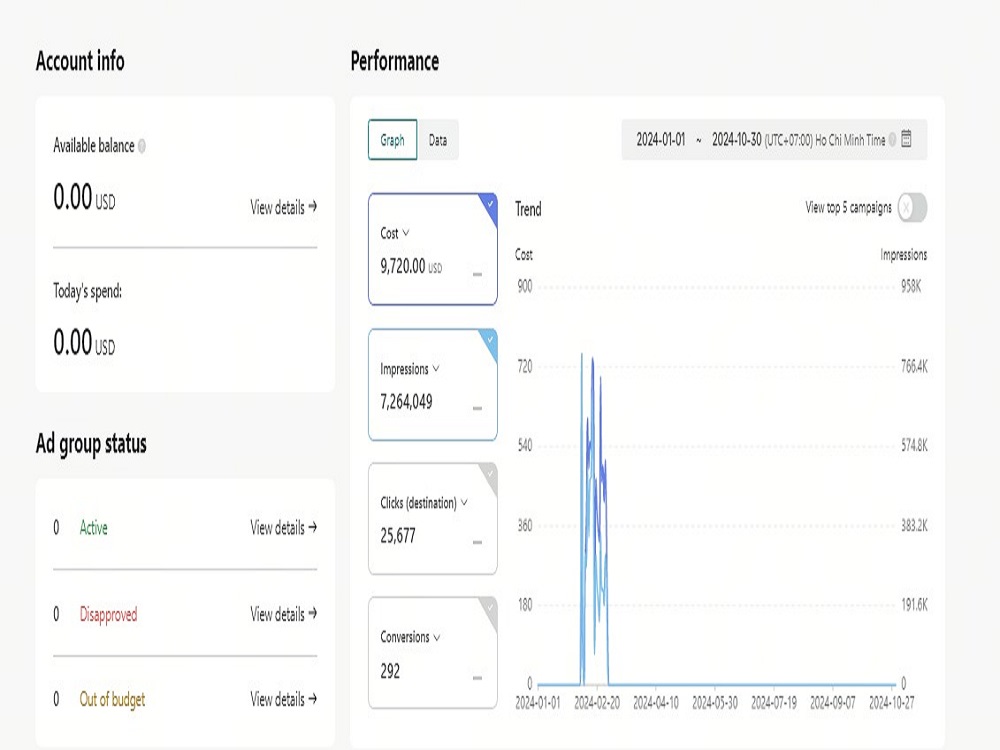Image resolution: width=1000 pixels, height=750 pixels.
Task: Click the Today's spend label
Action: (87, 291)
